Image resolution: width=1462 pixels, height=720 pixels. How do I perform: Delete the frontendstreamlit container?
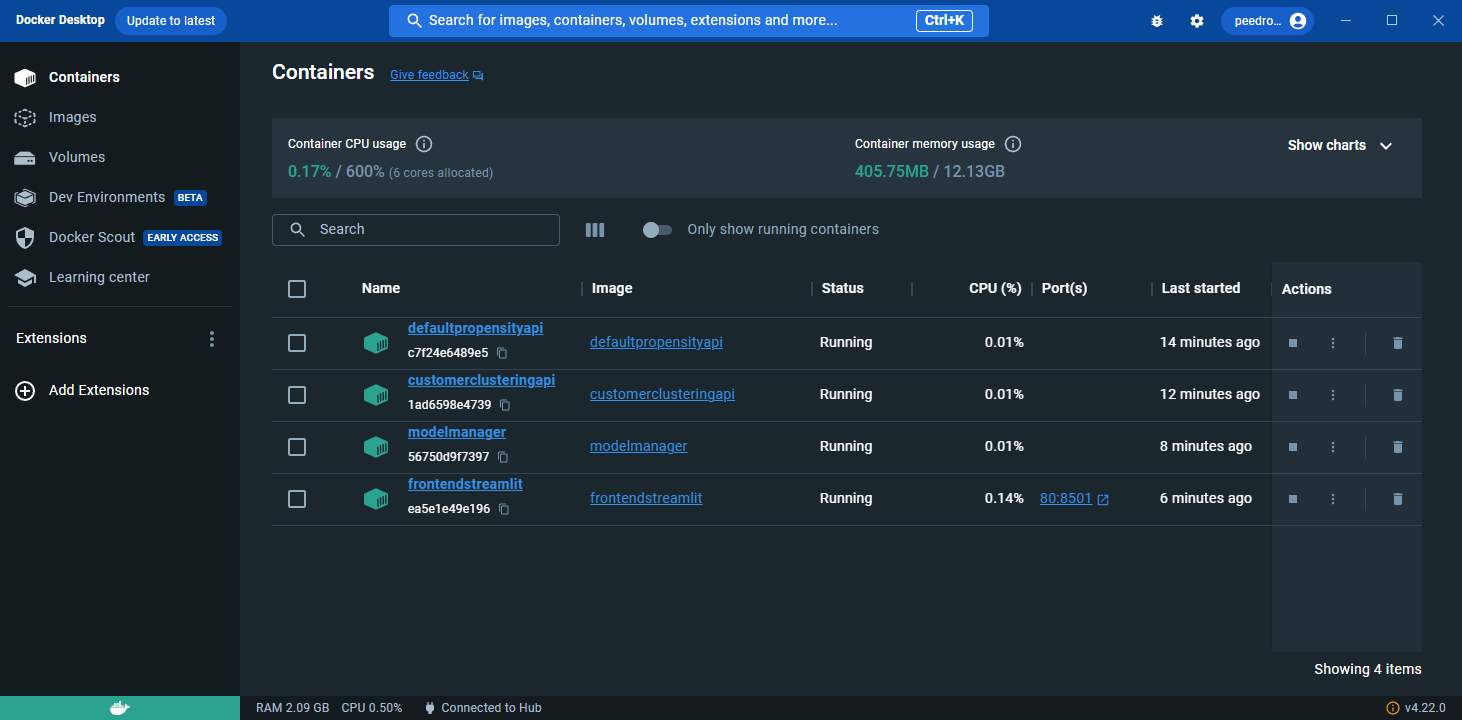pos(1398,499)
